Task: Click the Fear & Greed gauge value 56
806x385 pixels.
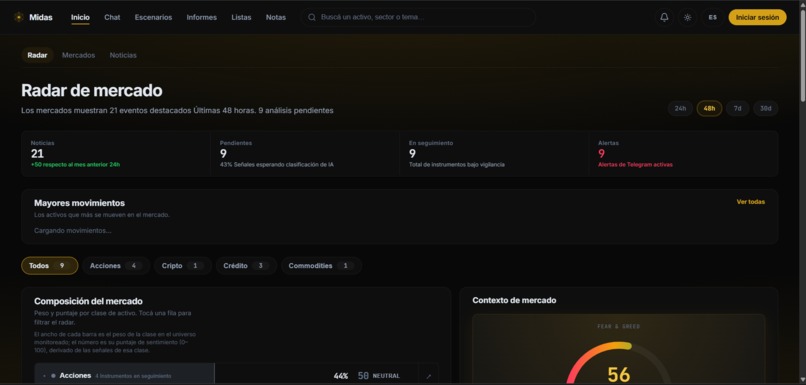Action: click(x=618, y=374)
